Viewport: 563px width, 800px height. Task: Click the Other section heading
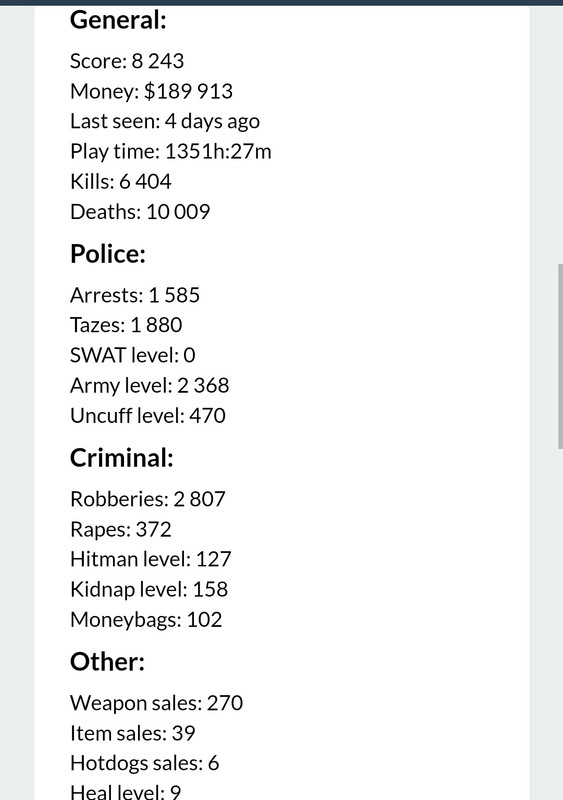107,662
